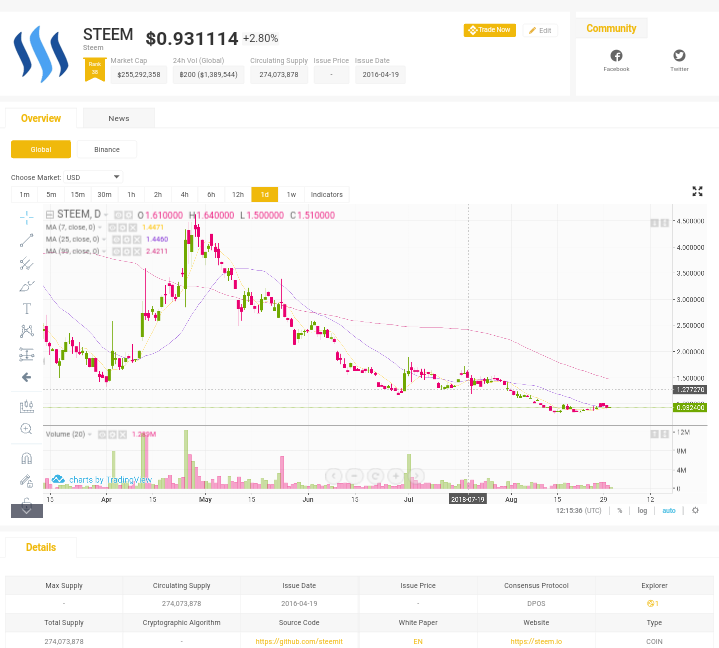The width and height of the screenshot is (719, 648).
Task: Open the EN white paper link
Action: [x=418, y=642]
